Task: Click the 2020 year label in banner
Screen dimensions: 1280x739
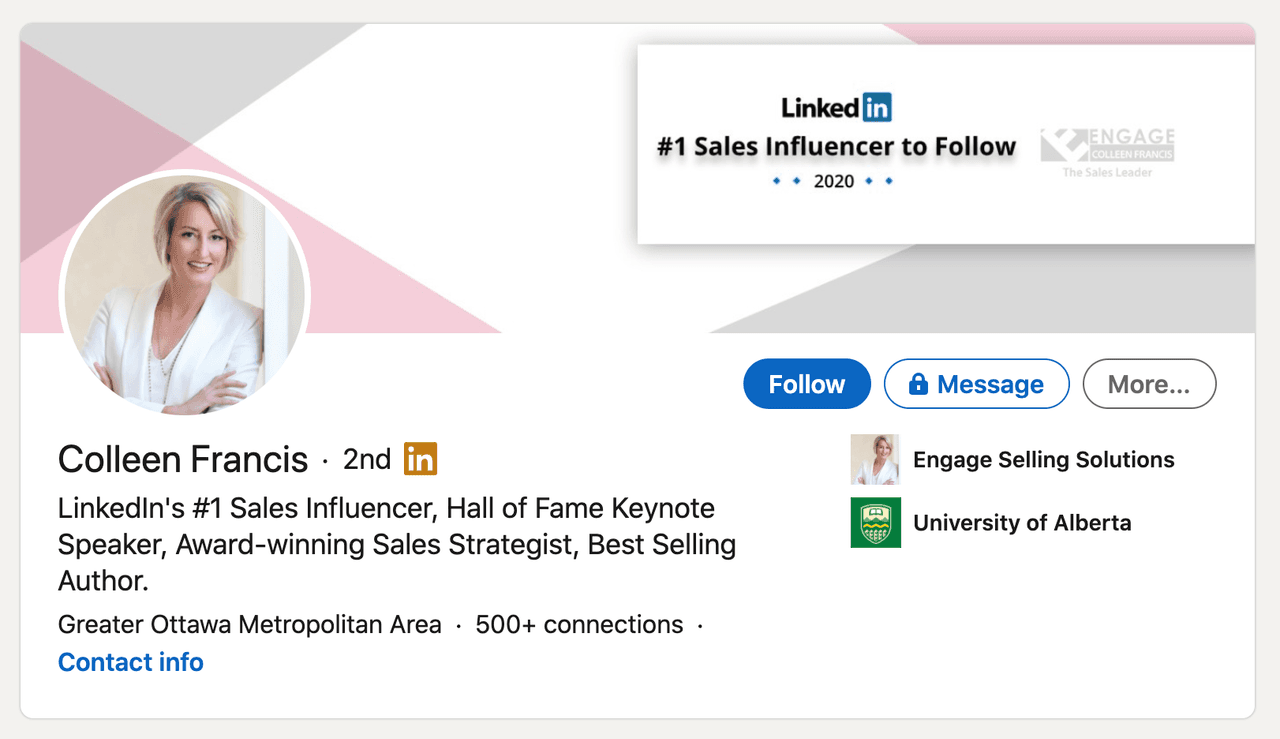Action: tap(833, 182)
